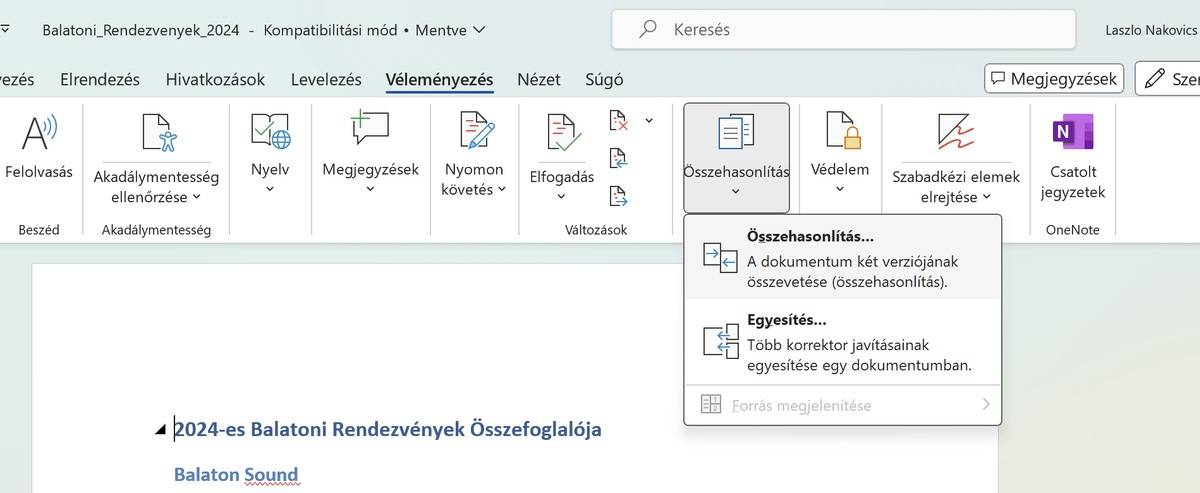Click the Megjegyzések button at top right

tap(1054, 78)
